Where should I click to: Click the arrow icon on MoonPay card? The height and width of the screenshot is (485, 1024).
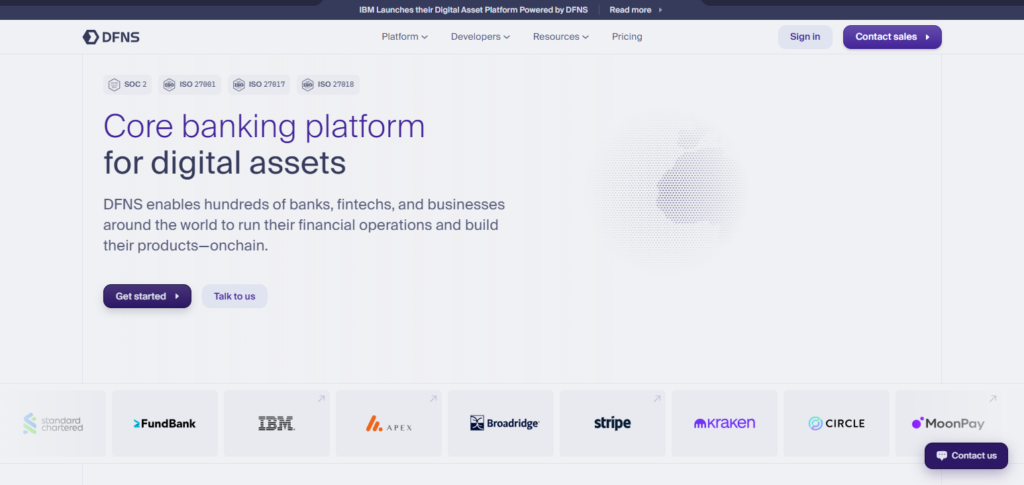coord(993,399)
